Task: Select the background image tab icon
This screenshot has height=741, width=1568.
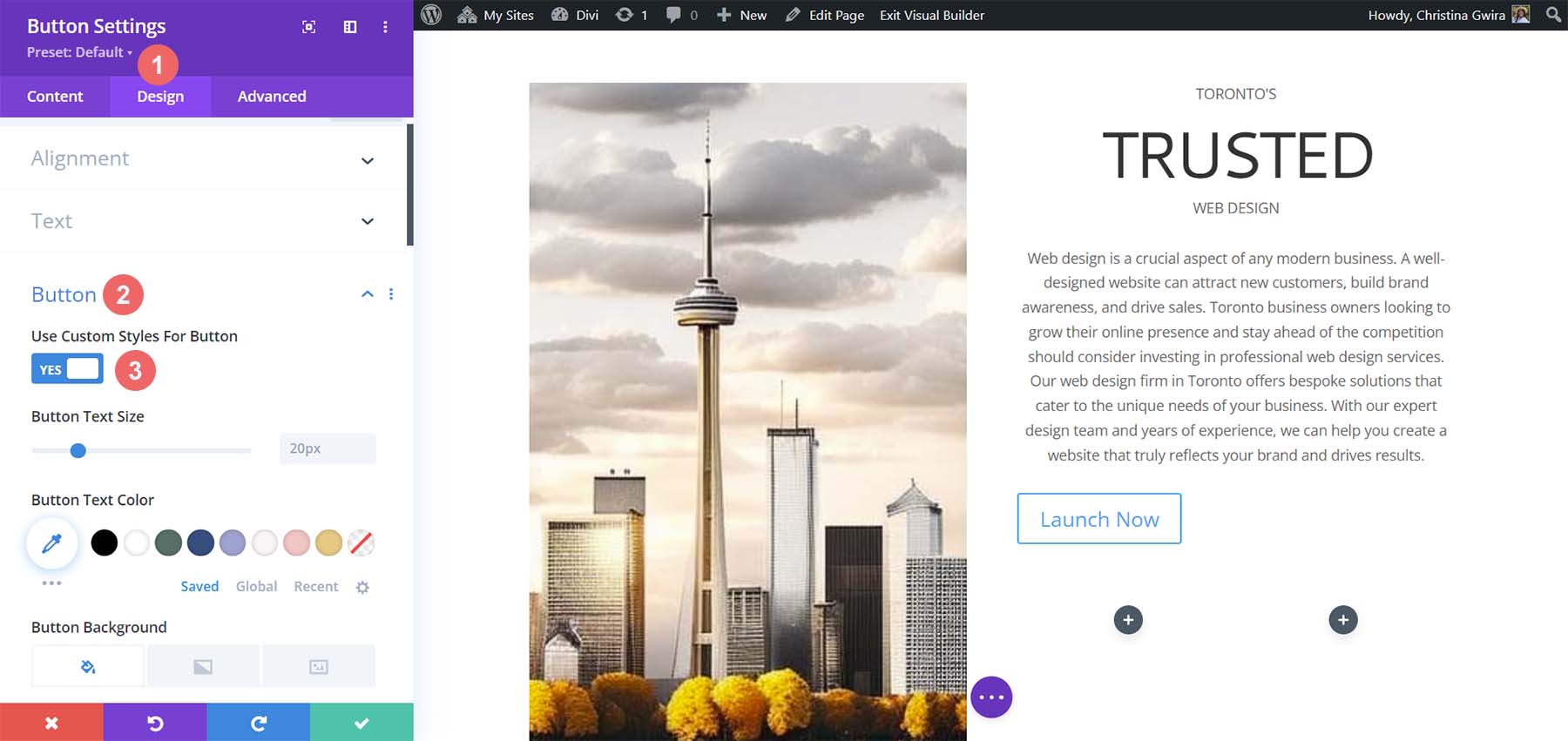Action: point(319,667)
